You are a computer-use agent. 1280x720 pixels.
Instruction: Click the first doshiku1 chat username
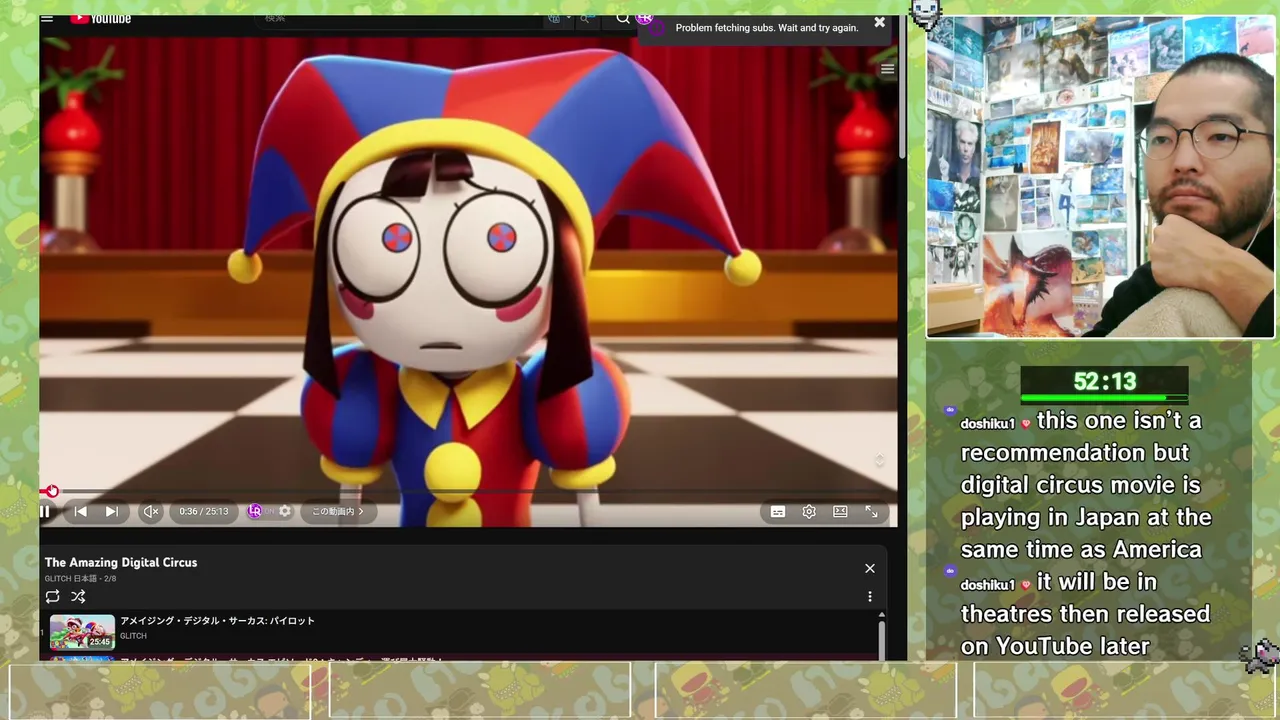coord(987,424)
